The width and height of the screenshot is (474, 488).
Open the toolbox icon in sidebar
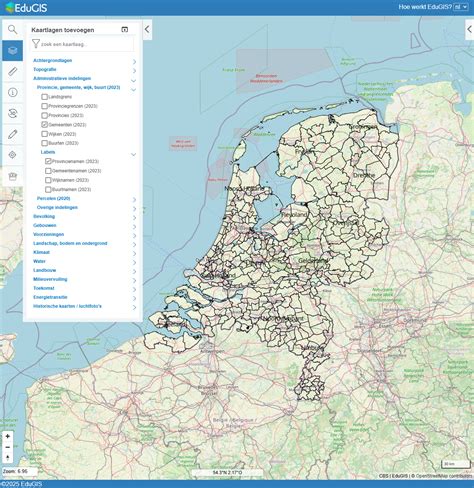click(x=12, y=176)
